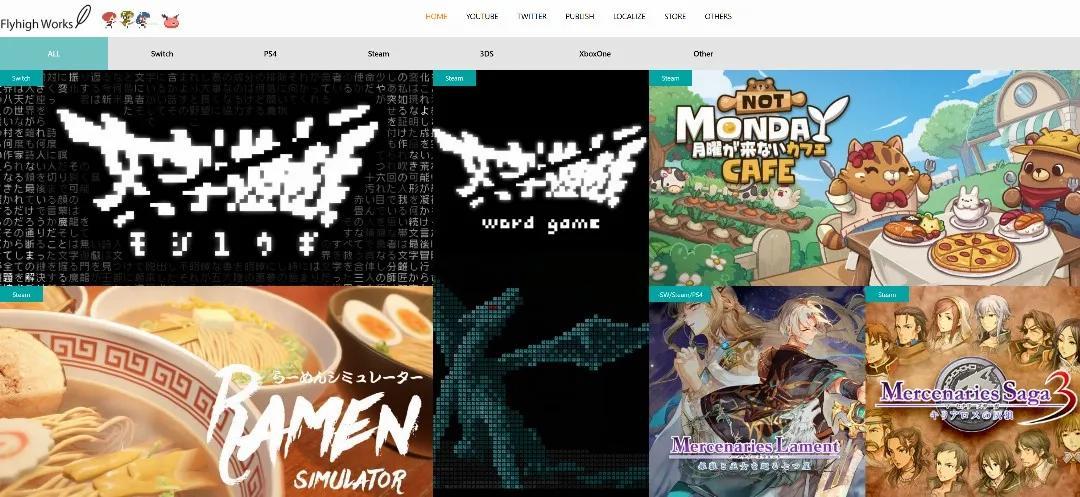This screenshot has height=497, width=1080.
Task: Open the TWITTER nav link
Action: pyautogui.click(x=532, y=17)
